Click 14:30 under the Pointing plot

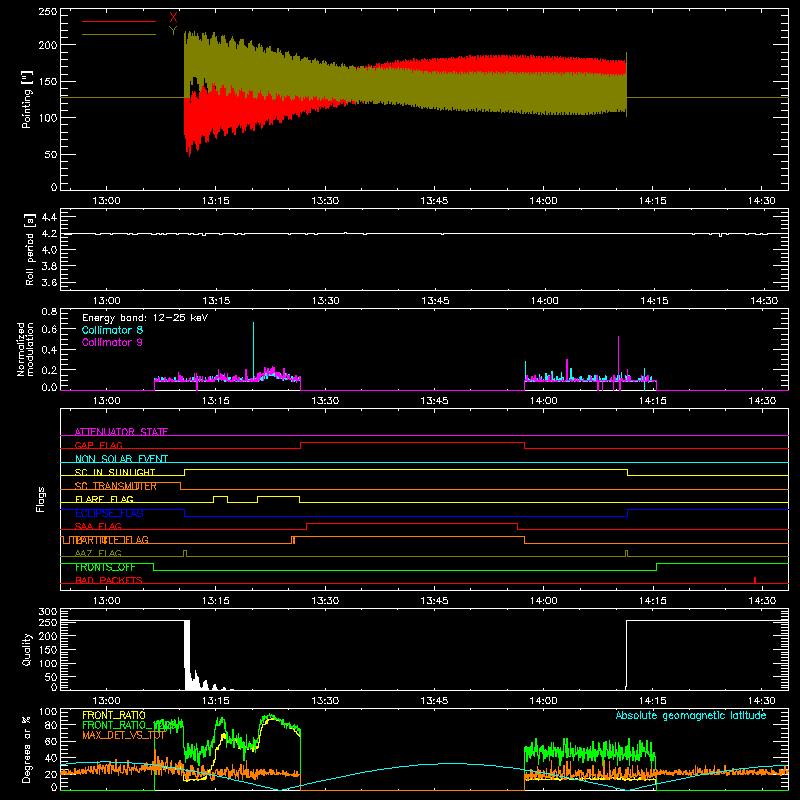[x=762, y=201]
